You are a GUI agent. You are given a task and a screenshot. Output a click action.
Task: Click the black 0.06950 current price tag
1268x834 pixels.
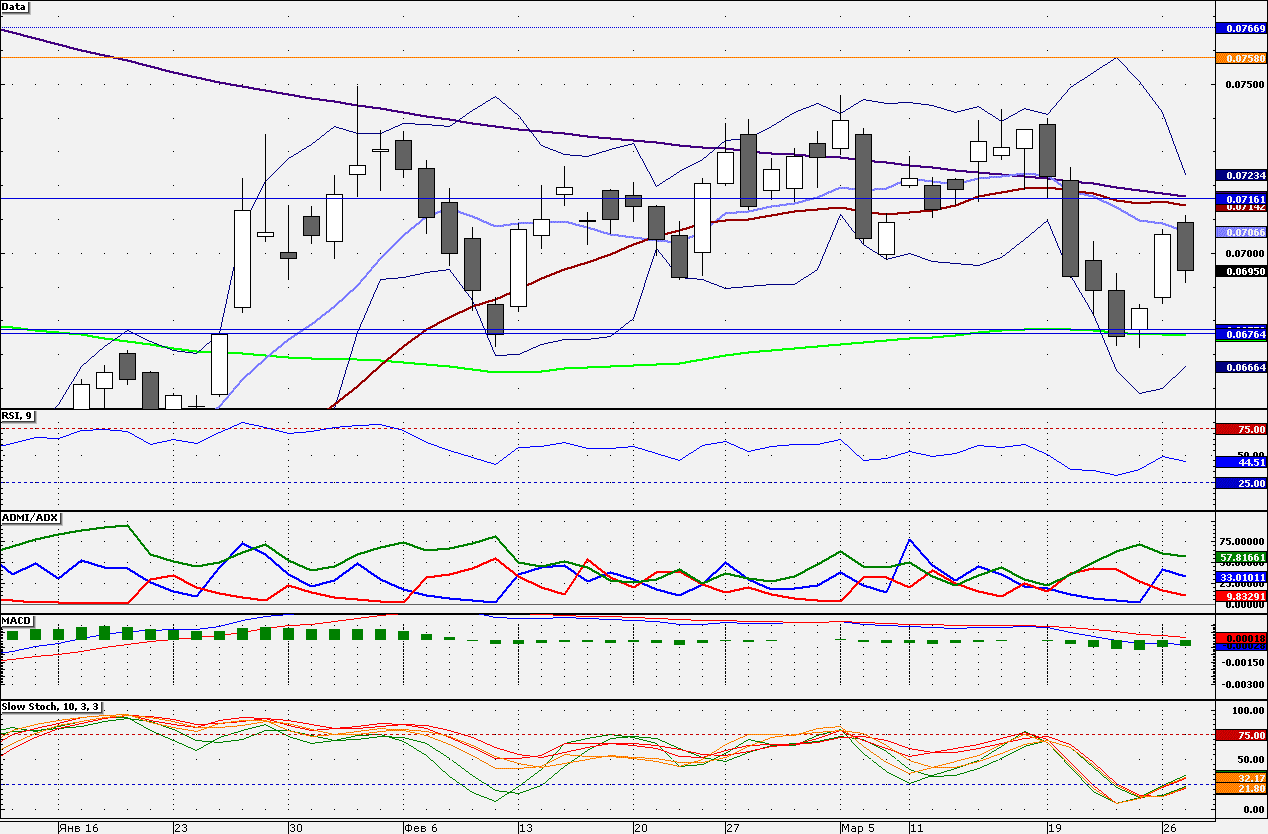coord(1241,271)
